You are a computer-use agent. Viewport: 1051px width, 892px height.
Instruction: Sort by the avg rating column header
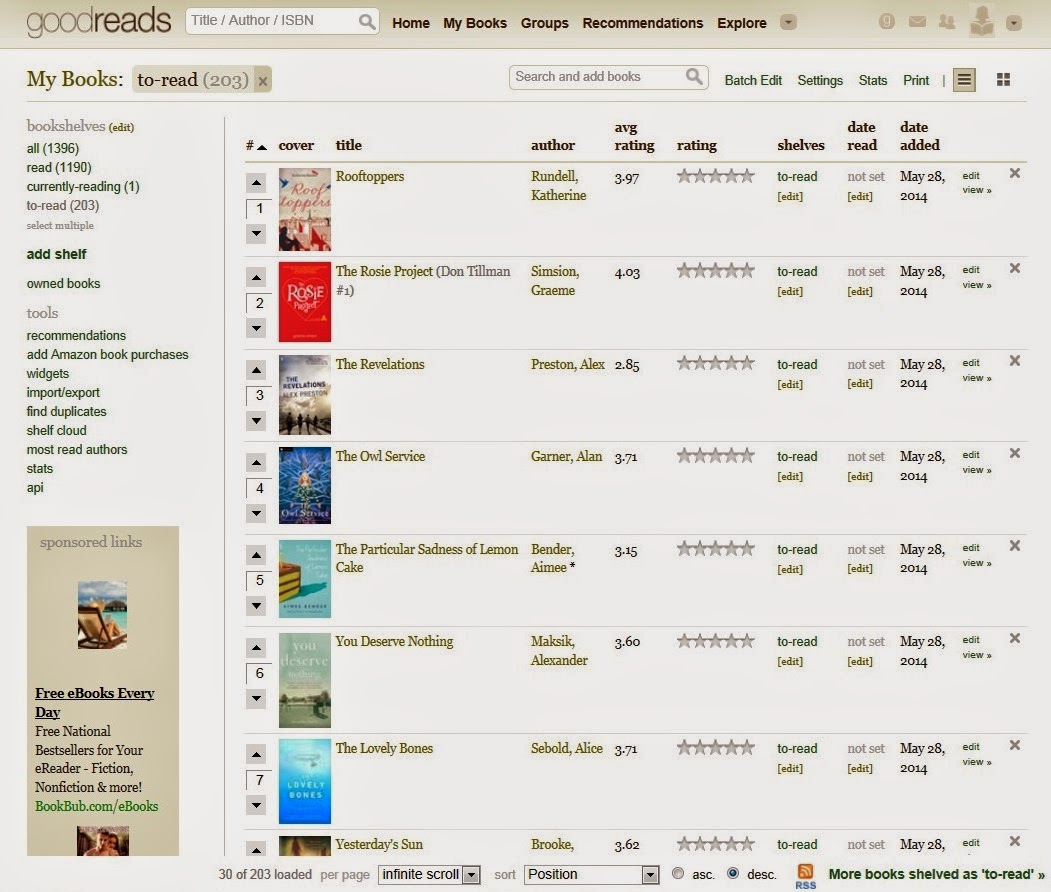pos(634,136)
